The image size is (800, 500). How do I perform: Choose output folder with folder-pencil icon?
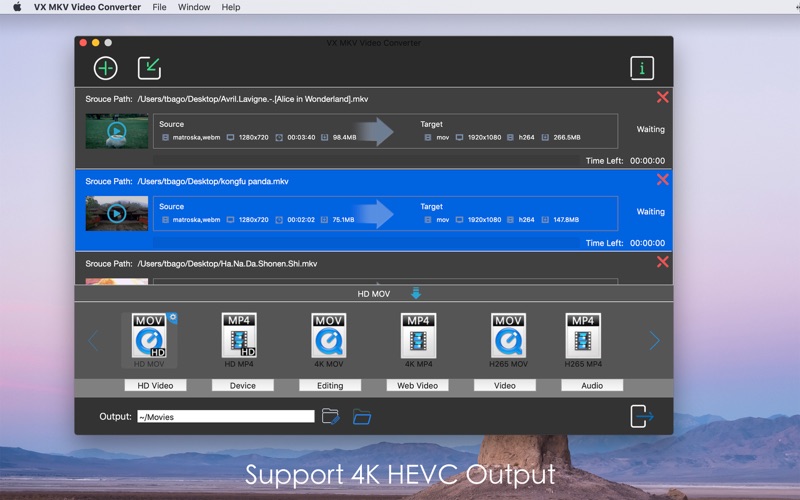[x=331, y=416]
